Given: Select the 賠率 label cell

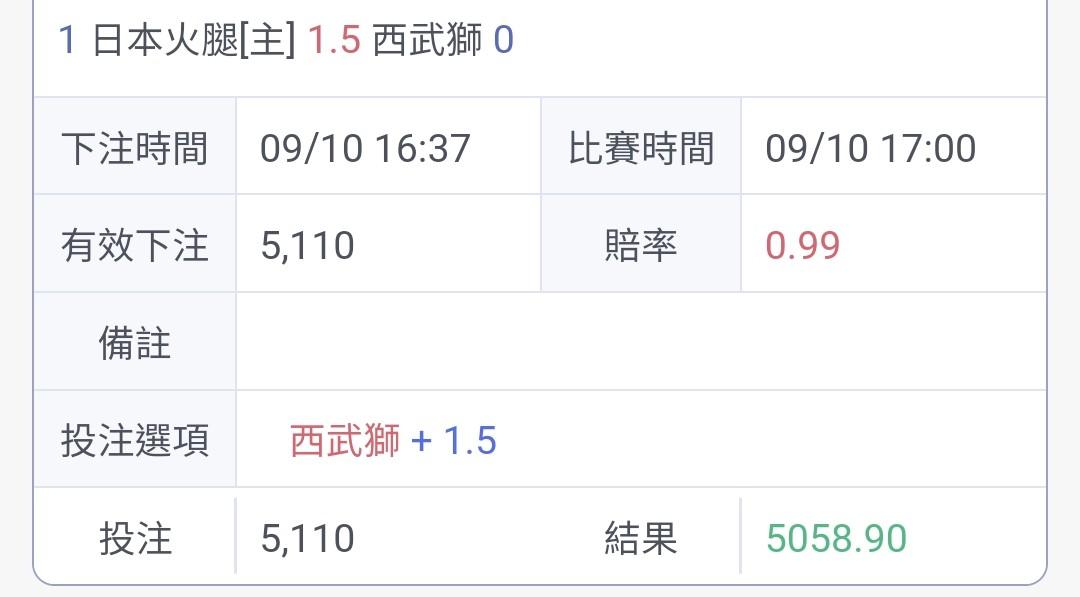Looking at the screenshot, I should [641, 244].
